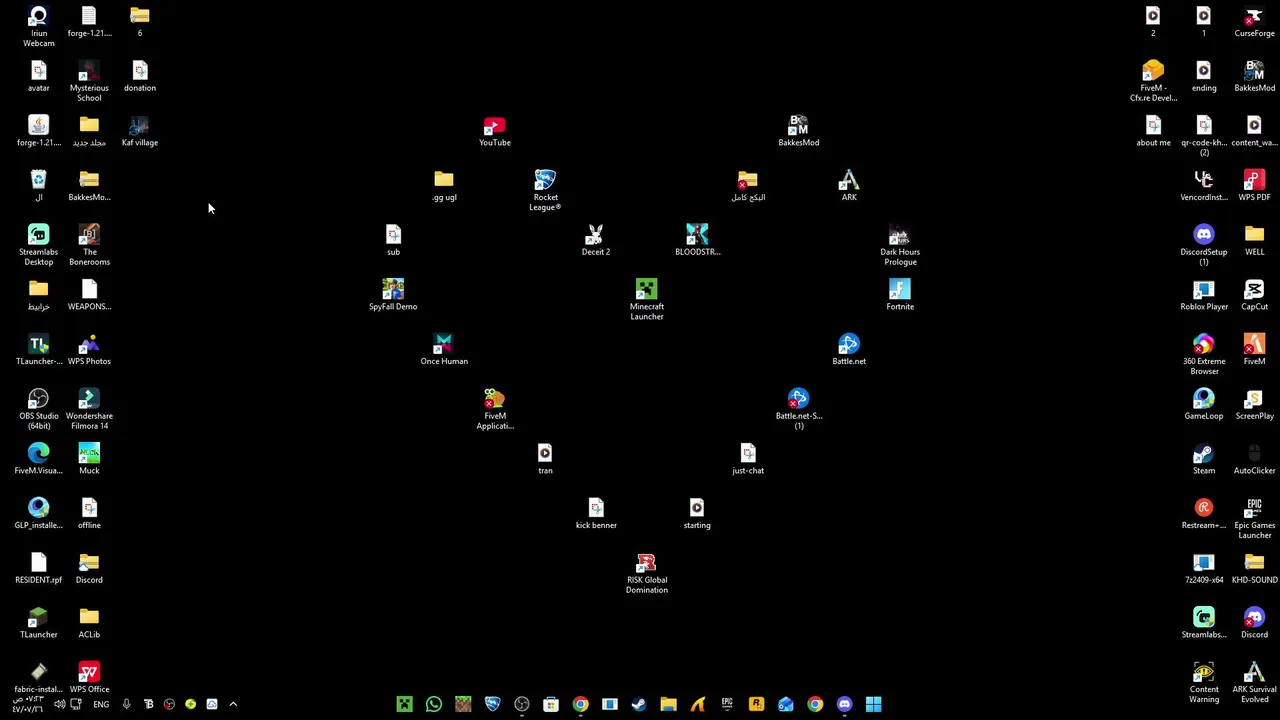Open the Rockstar Games taskbar icon

tap(756, 704)
